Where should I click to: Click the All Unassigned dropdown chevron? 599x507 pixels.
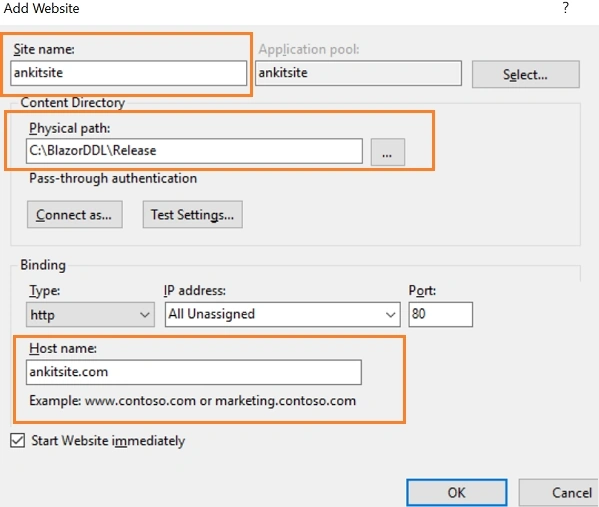click(390, 315)
